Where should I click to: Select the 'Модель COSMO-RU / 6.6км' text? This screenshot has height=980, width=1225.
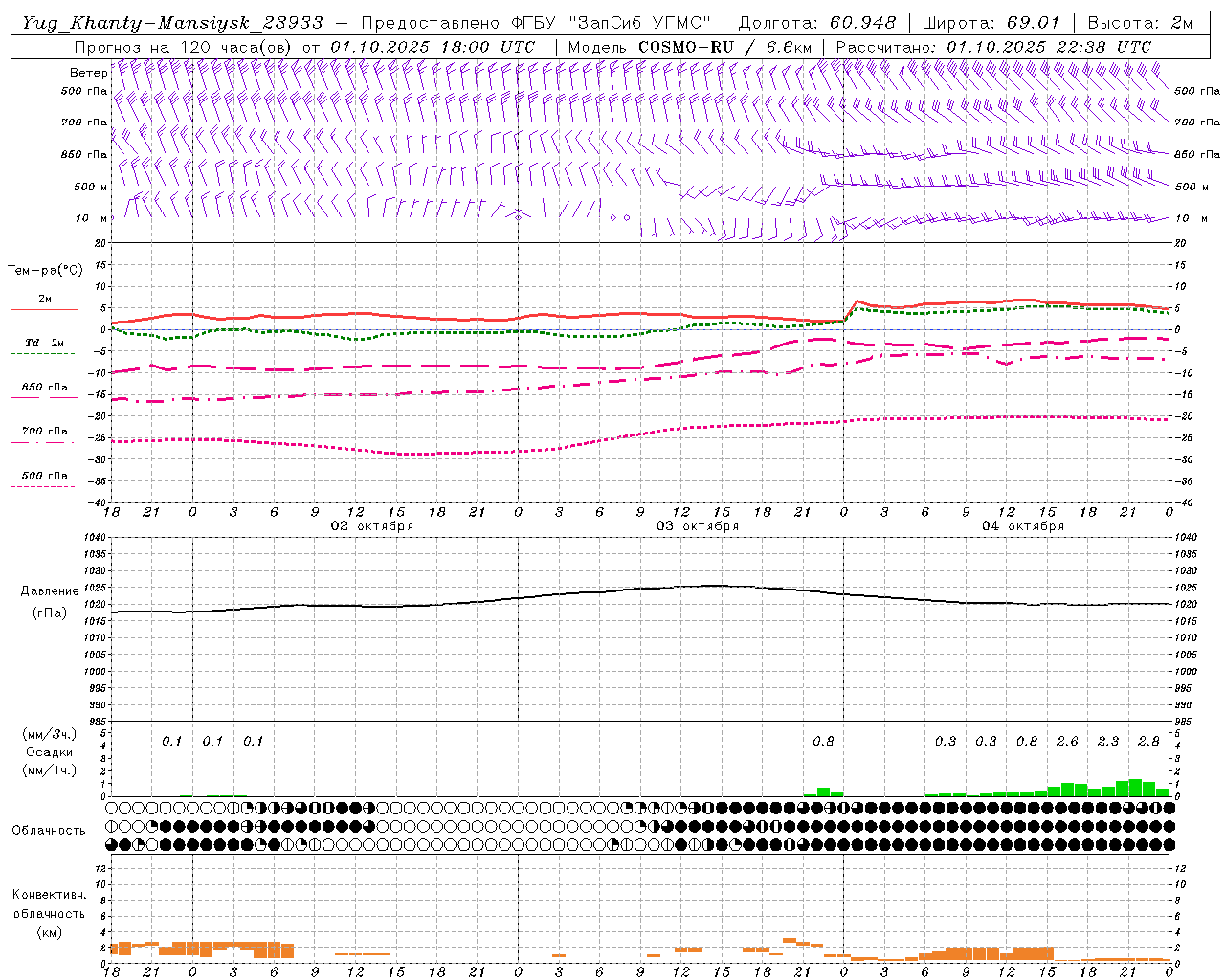coord(689,47)
